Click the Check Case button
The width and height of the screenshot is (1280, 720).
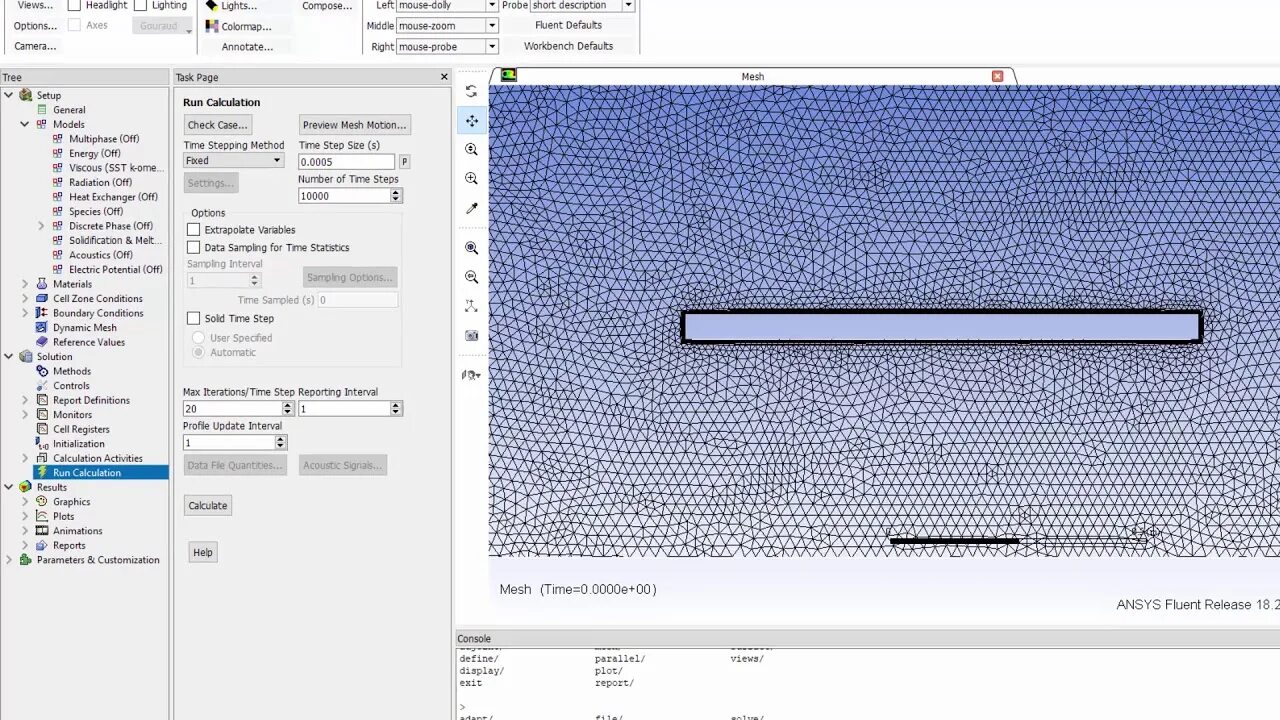(217, 125)
